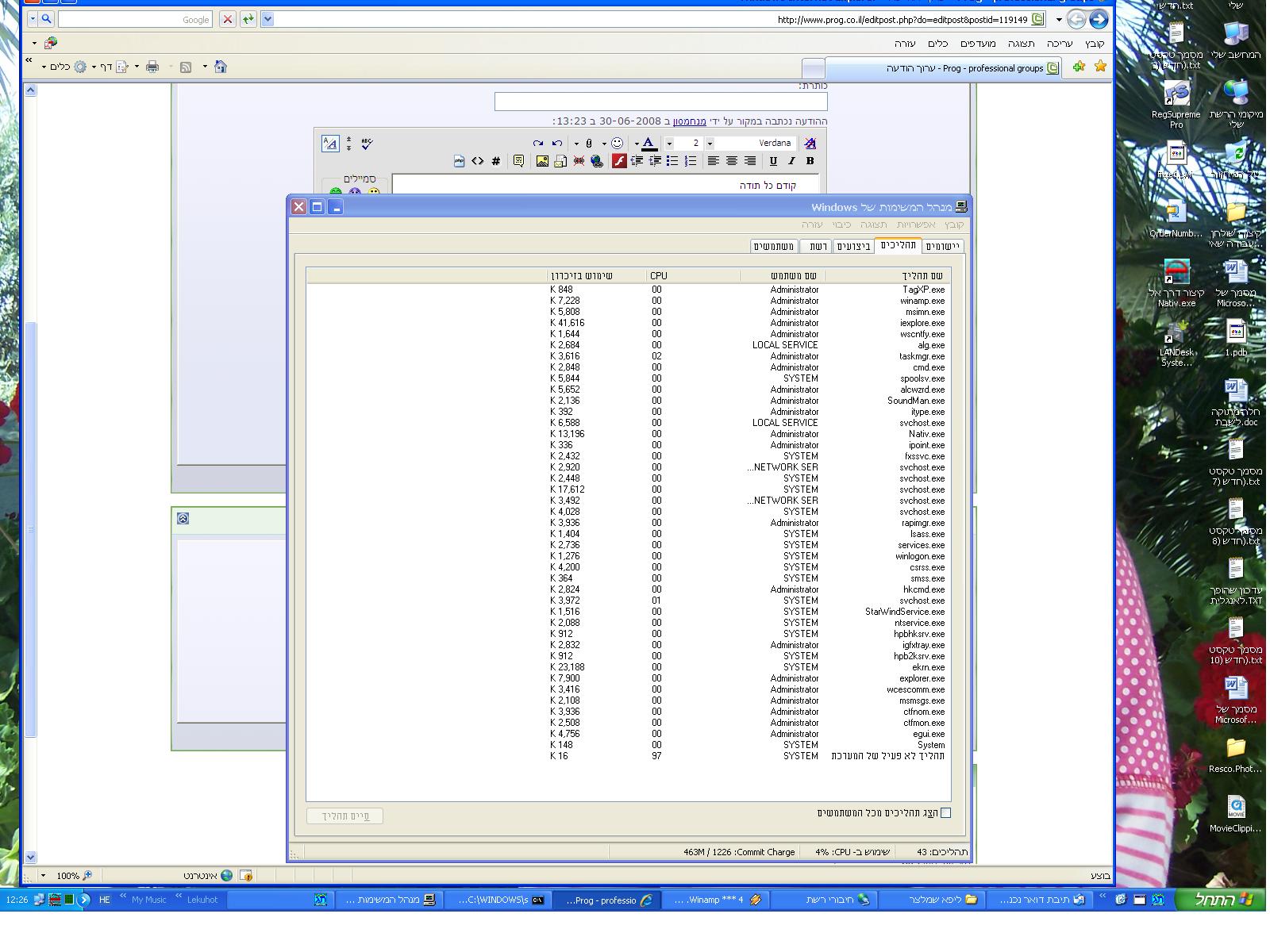Click the title (כותרת) input field

click(x=660, y=102)
